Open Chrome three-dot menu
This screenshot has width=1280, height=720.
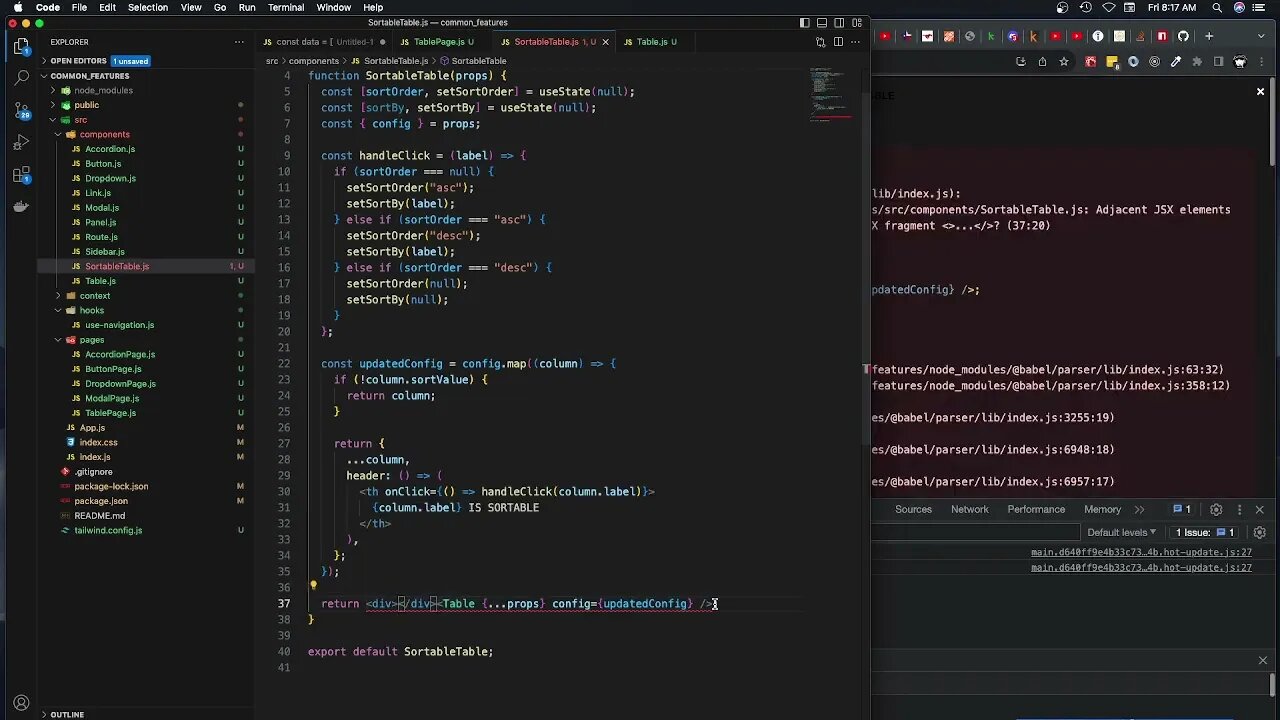point(1263,61)
